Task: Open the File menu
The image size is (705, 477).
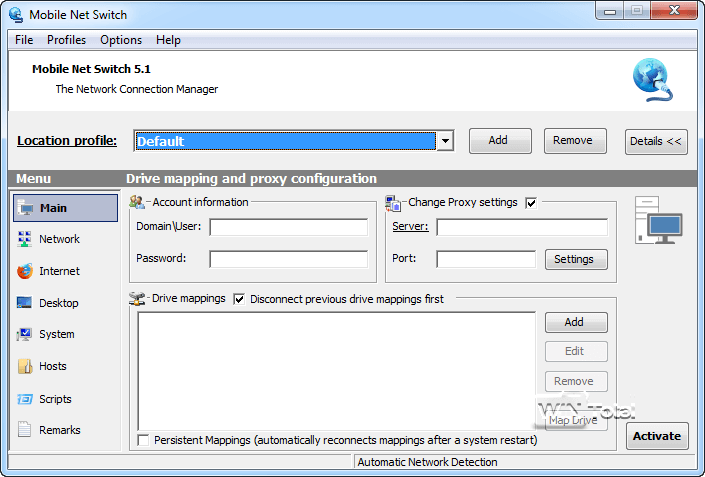Action: 24,40
